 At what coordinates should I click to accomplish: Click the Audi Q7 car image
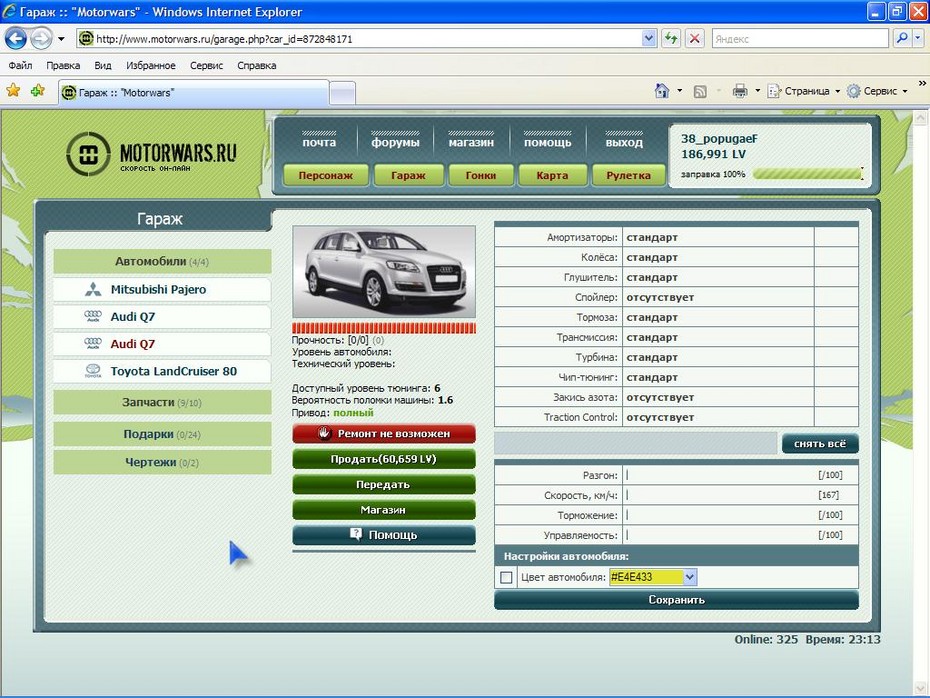(x=384, y=272)
